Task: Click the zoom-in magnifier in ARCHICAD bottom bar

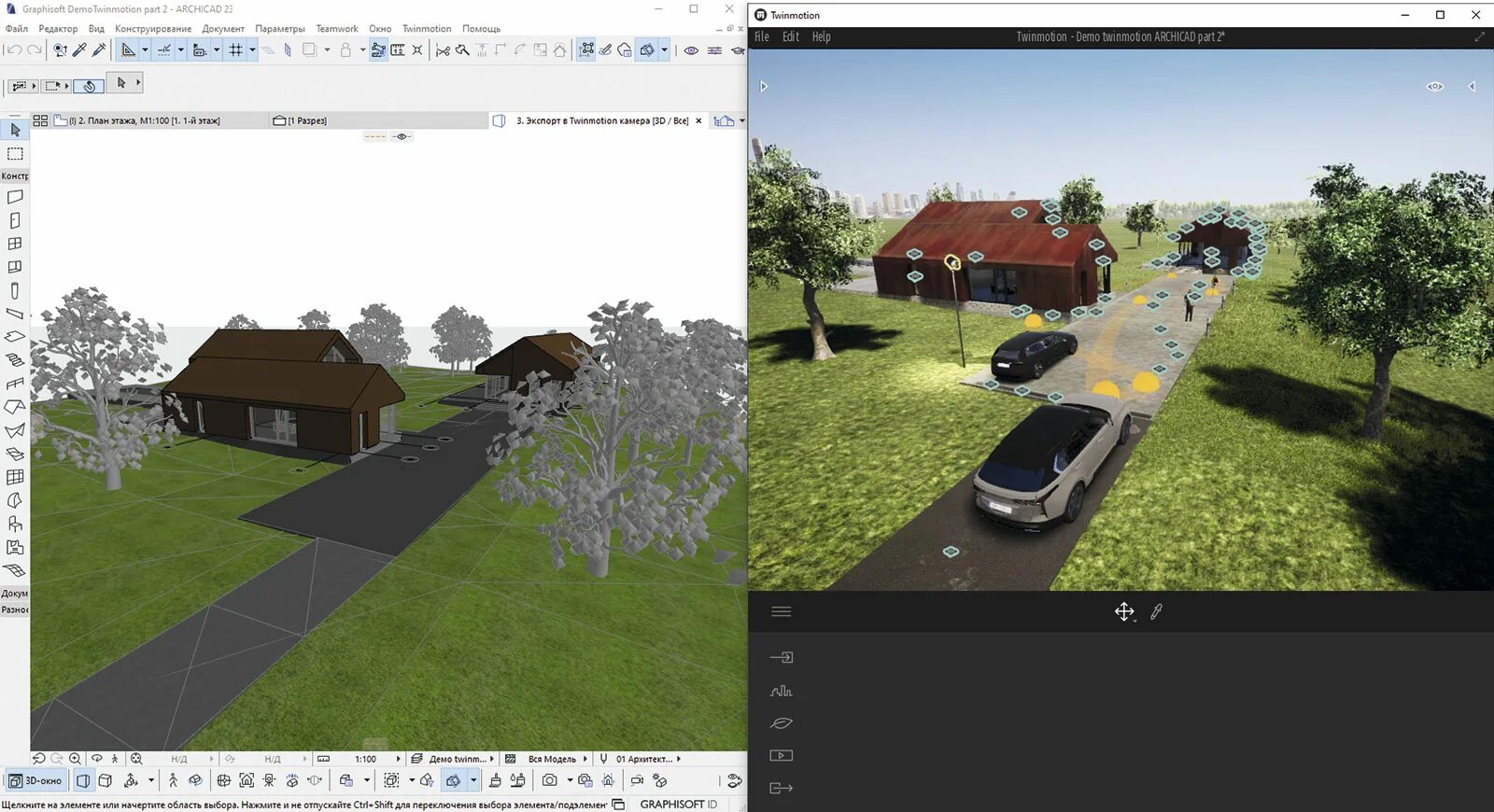Action: tap(76, 759)
